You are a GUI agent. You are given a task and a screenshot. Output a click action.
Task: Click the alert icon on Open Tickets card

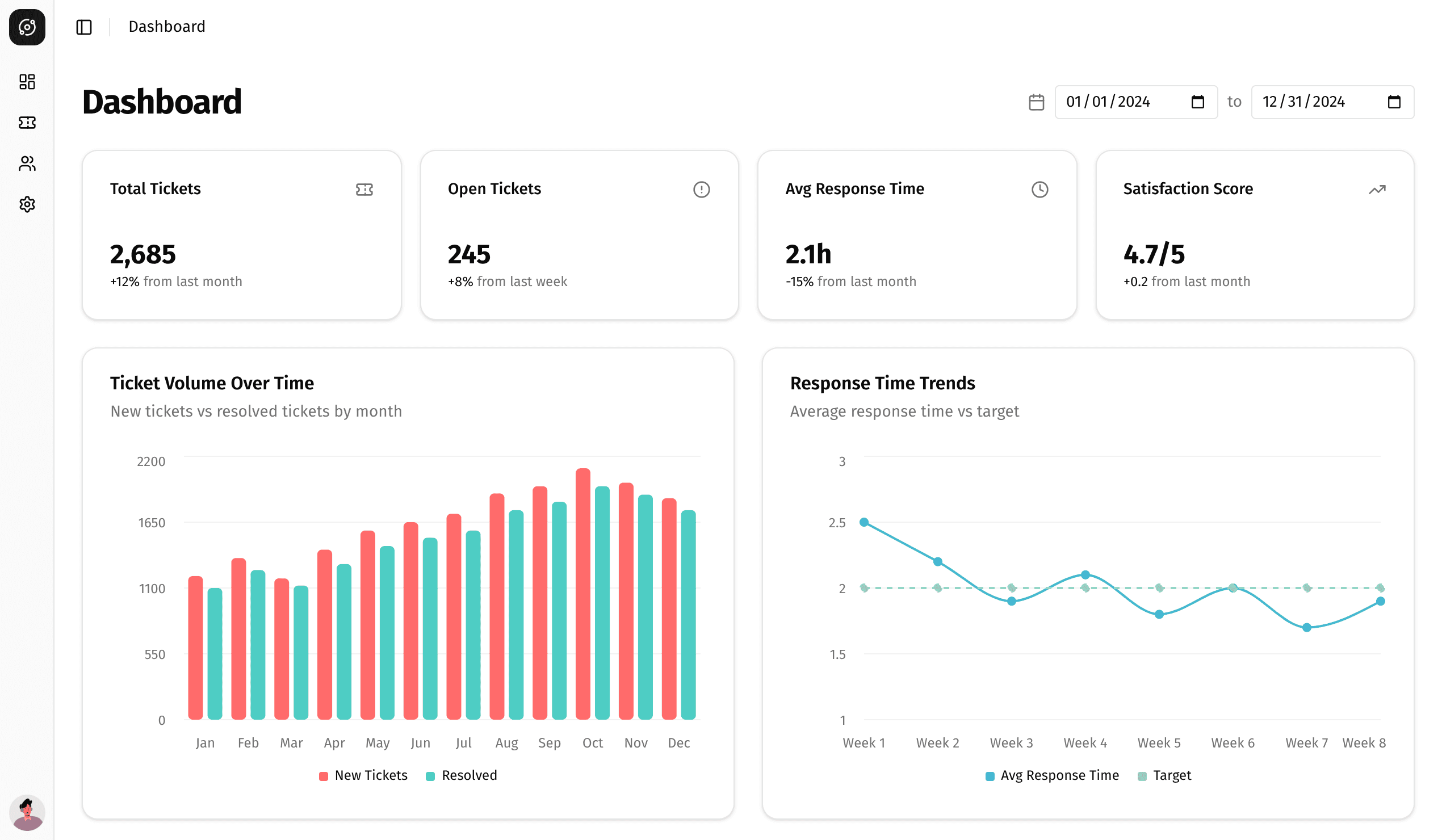702,190
